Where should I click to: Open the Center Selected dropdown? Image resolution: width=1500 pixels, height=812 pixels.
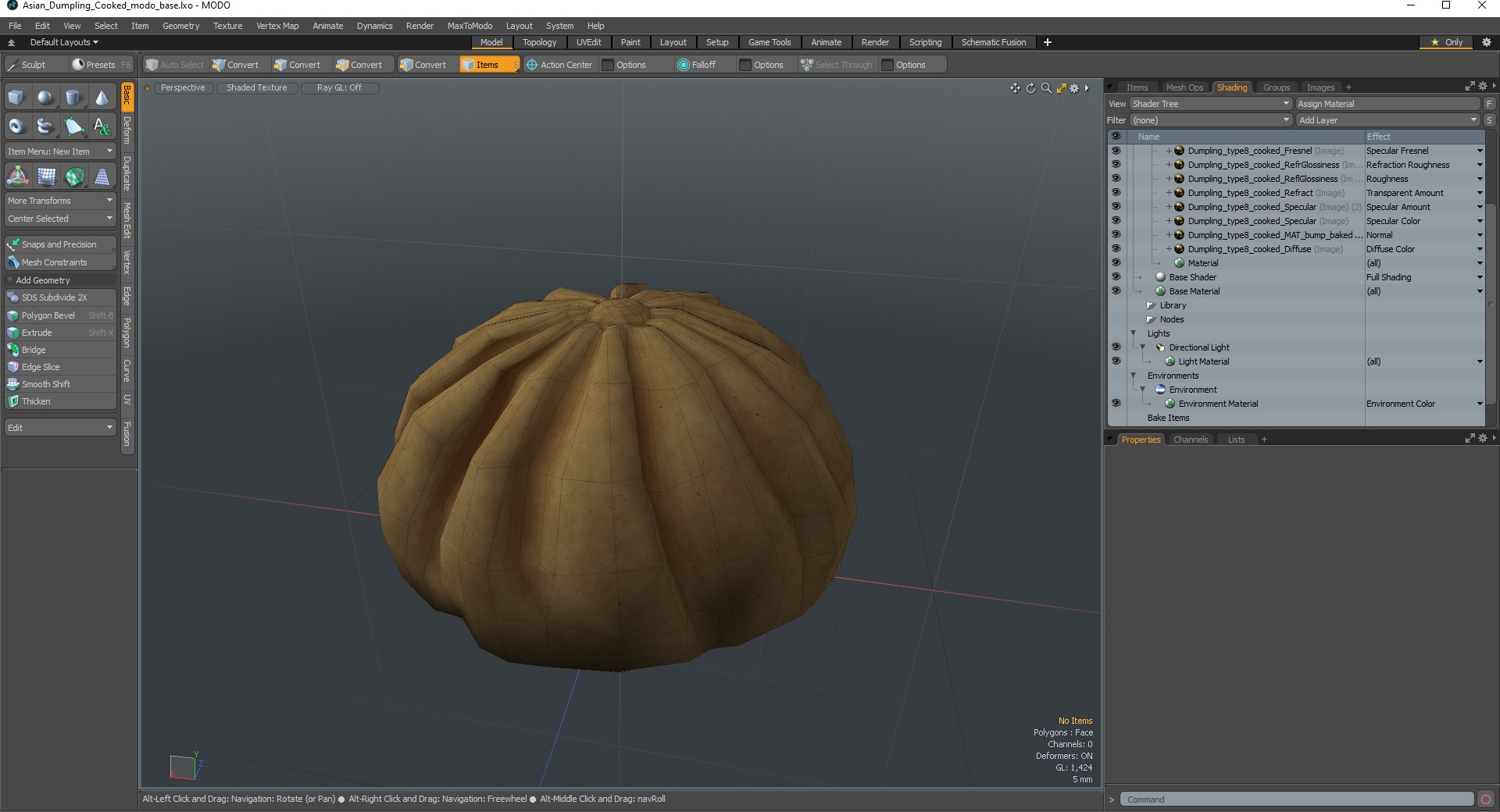click(x=60, y=219)
